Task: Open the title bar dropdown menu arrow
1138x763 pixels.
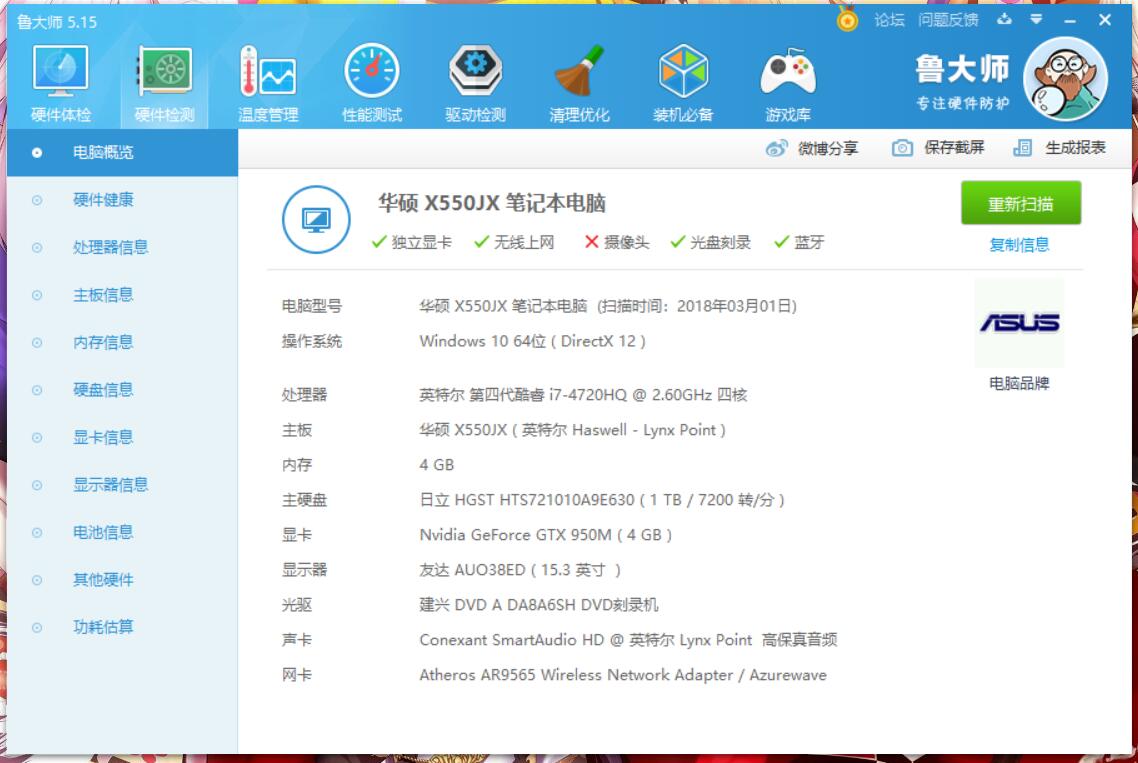Action: [x=1036, y=20]
